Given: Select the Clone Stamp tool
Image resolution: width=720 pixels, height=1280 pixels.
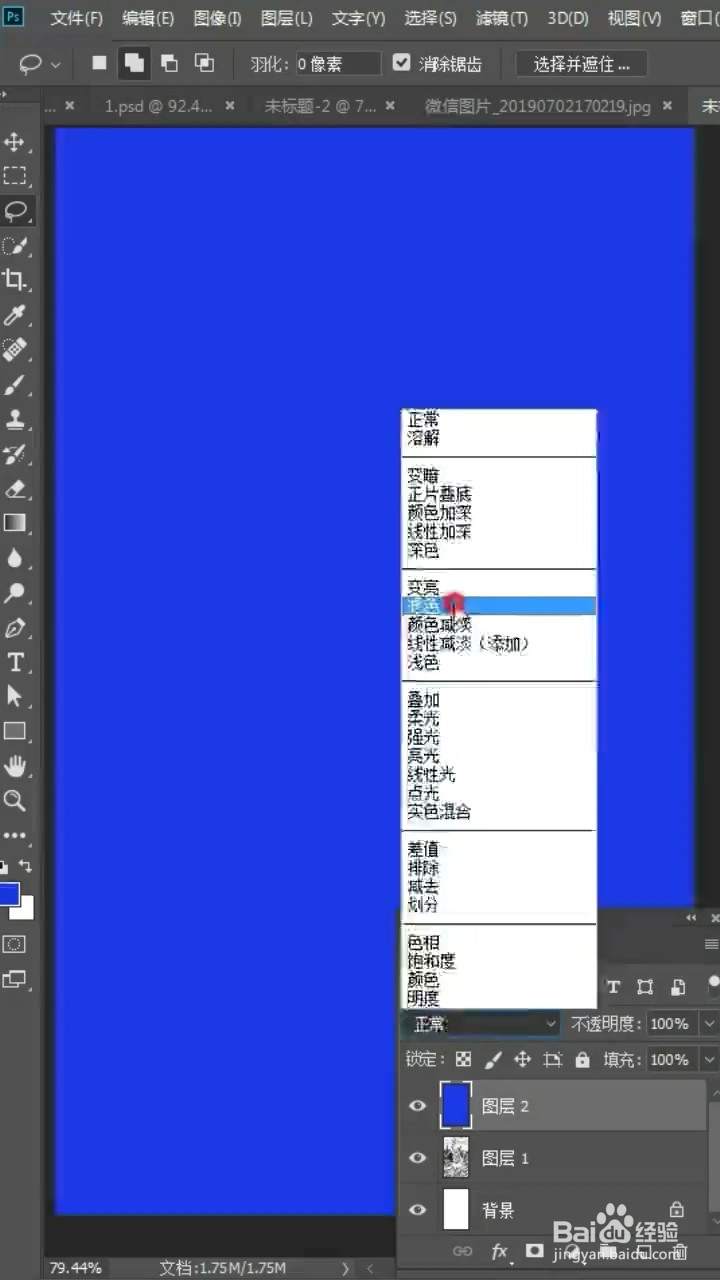Looking at the screenshot, I should click(x=15, y=420).
